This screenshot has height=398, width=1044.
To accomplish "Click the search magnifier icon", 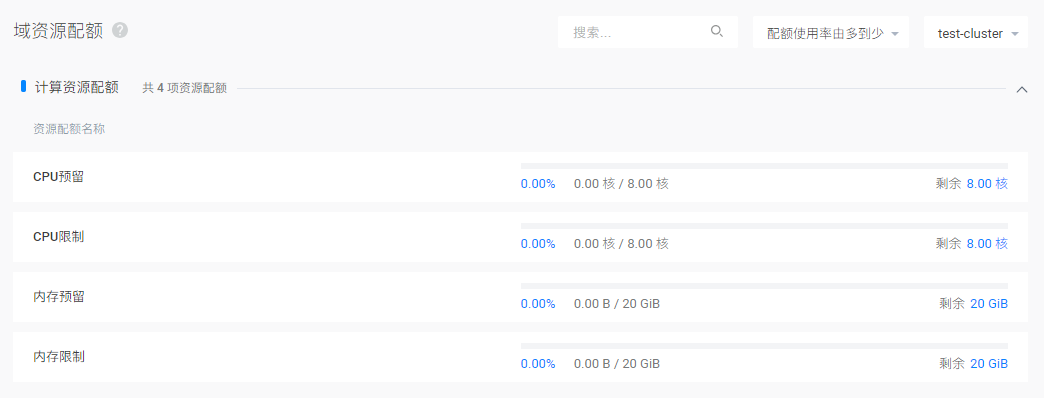I will point(716,31).
